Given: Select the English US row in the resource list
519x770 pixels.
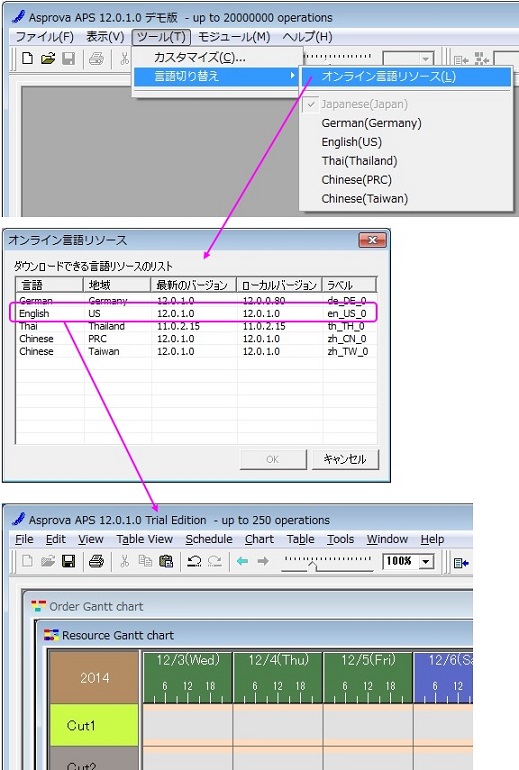Looking at the screenshot, I should 193,313.
